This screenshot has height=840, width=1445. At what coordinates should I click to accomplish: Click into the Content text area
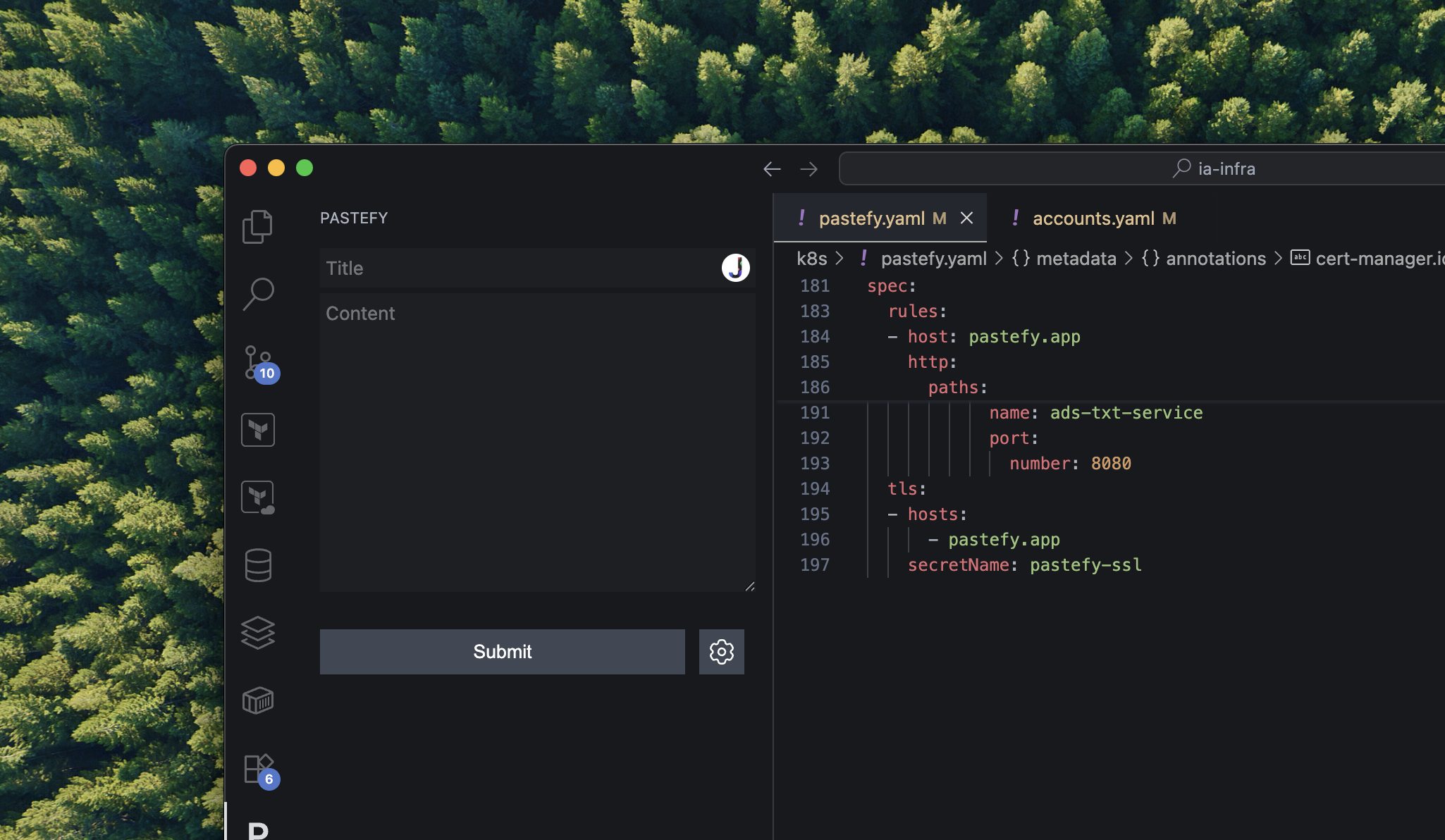[x=537, y=443]
